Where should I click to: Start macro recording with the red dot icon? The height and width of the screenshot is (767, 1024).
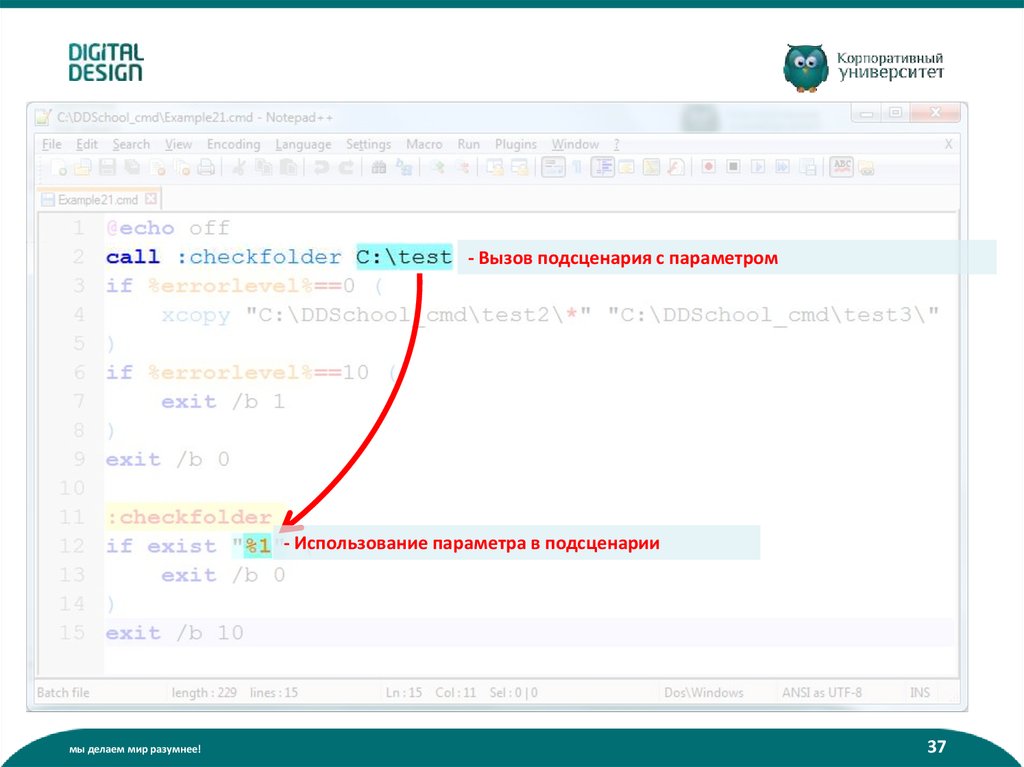(x=708, y=168)
